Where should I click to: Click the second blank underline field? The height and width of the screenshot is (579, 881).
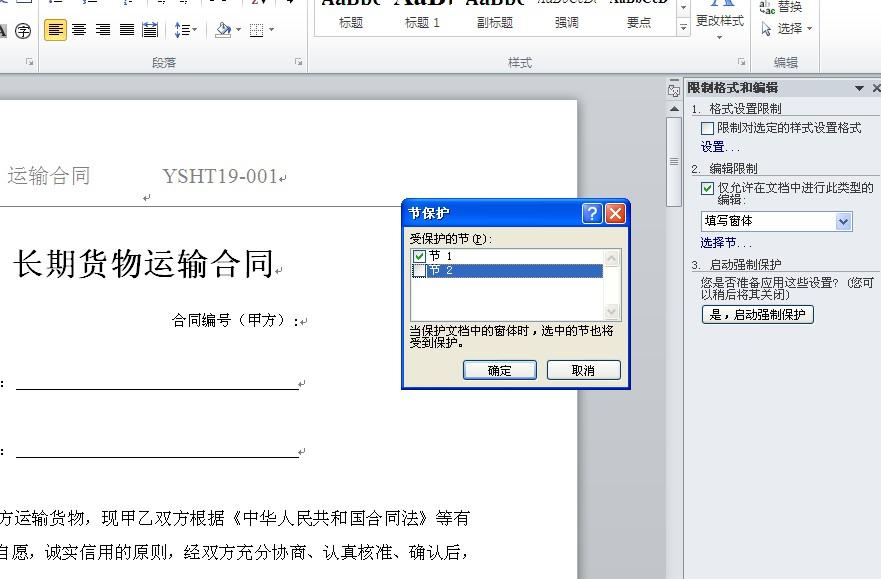click(x=157, y=452)
